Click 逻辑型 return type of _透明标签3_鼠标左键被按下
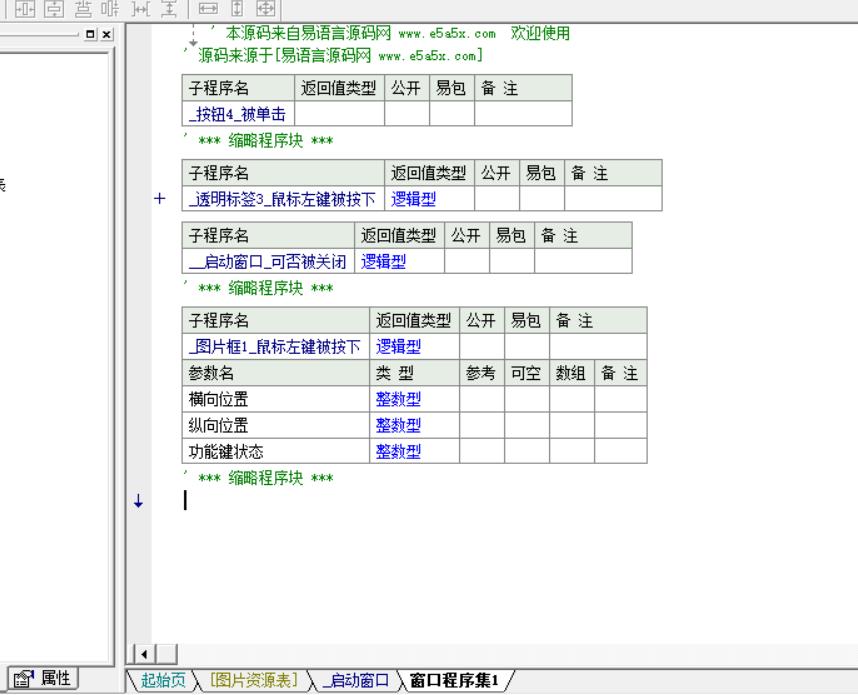The image size is (858, 695). (x=414, y=199)
